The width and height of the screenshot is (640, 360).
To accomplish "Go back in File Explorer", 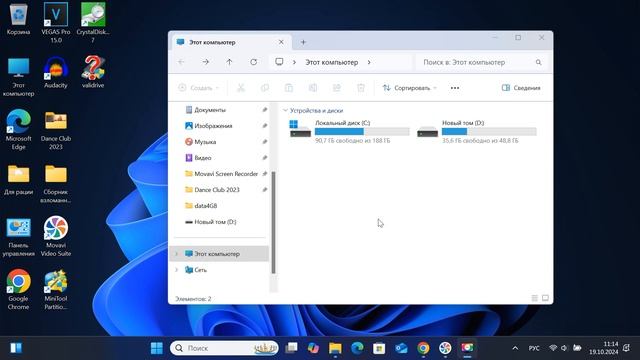I will pos(182,62).
